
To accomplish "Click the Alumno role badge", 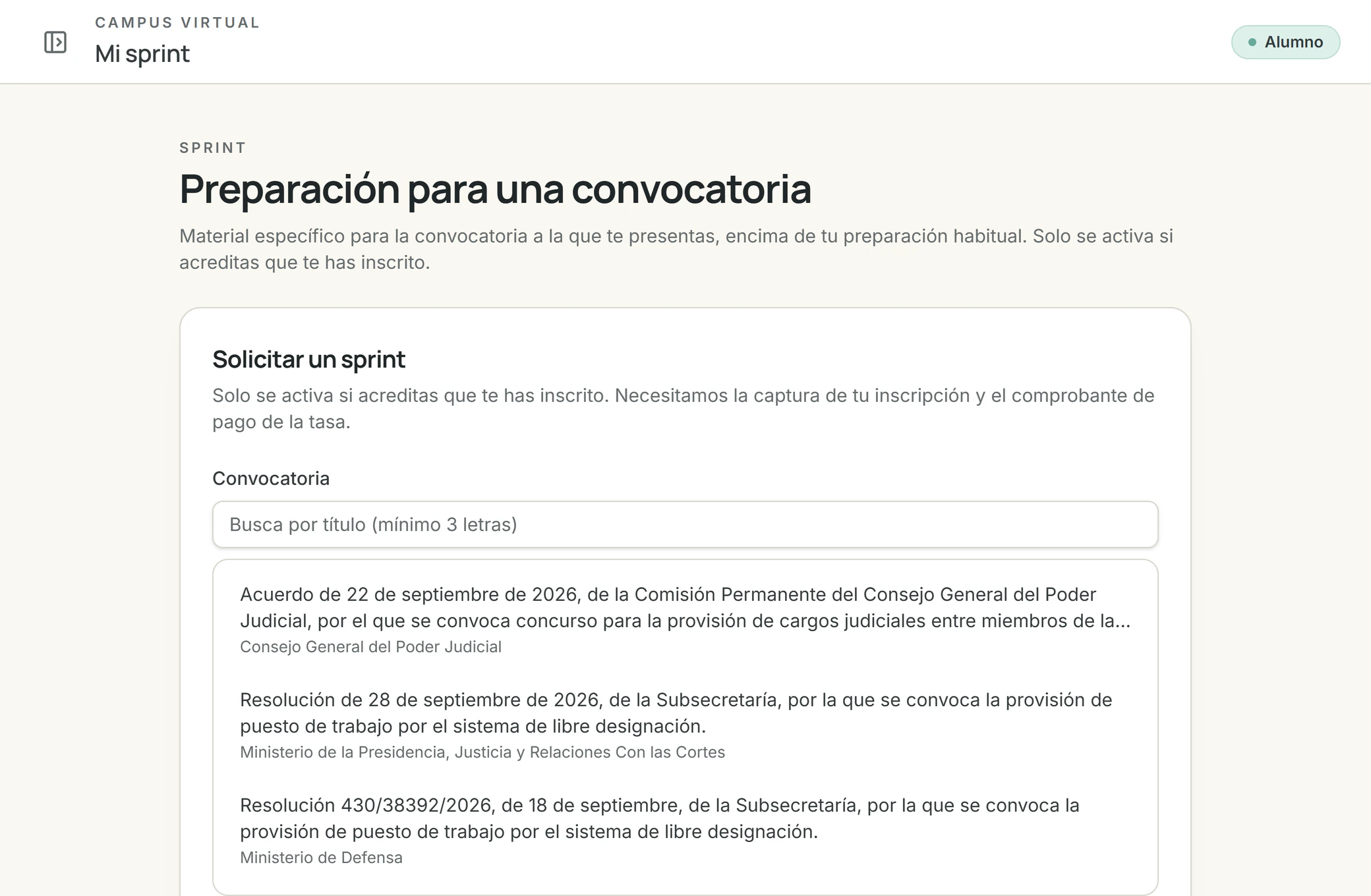I will [x=1285, y=42].
